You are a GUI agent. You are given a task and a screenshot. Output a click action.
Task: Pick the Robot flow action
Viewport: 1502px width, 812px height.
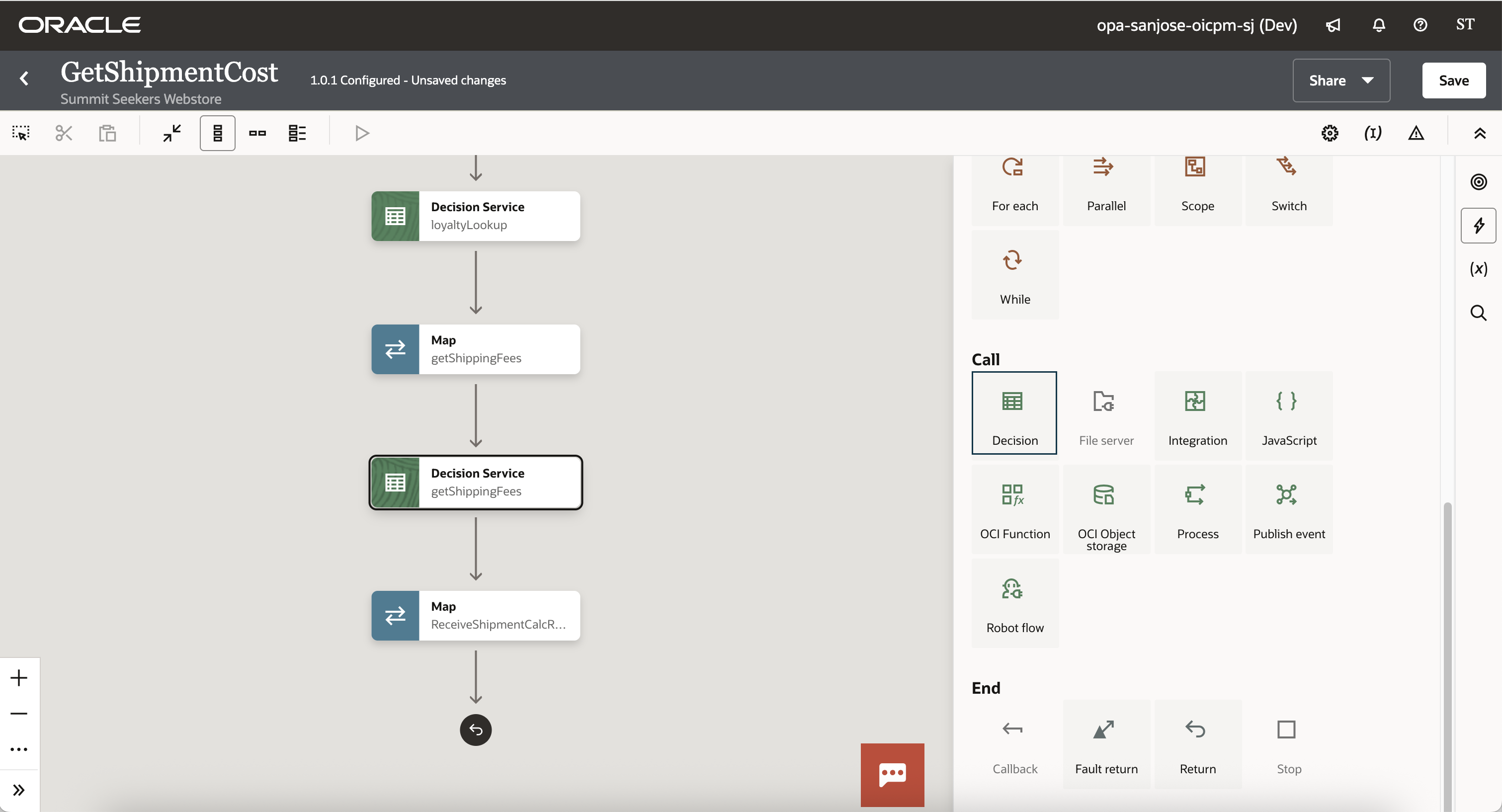pyautogui.click(x=1014, y=603)
